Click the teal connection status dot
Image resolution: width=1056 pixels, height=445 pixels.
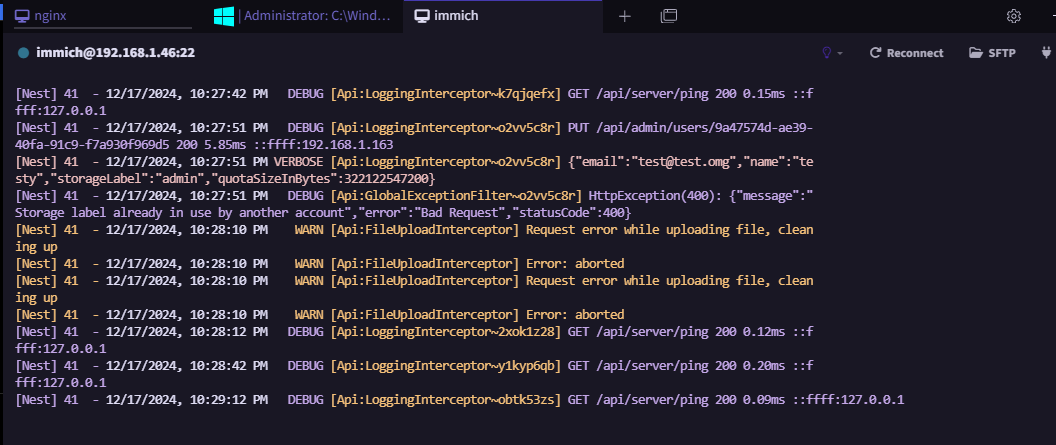(23, 52)
